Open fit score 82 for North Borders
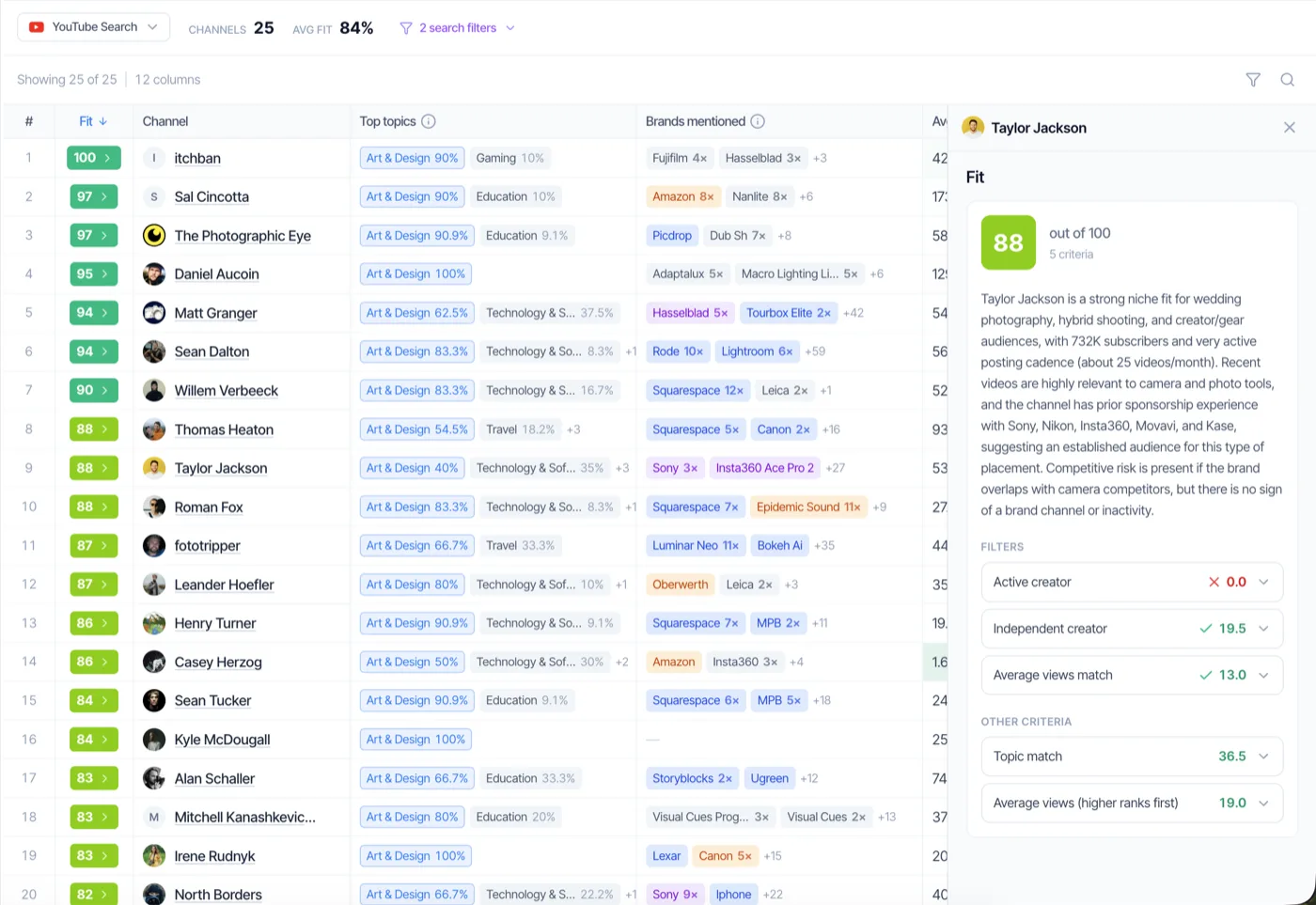The width and height of the screenshot is (1316, 905). click(x=93, y=895)
